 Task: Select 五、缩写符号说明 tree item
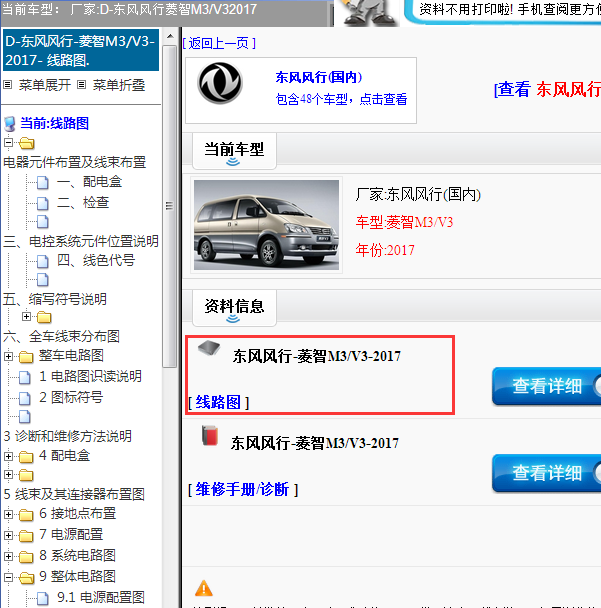coord(55,299)
